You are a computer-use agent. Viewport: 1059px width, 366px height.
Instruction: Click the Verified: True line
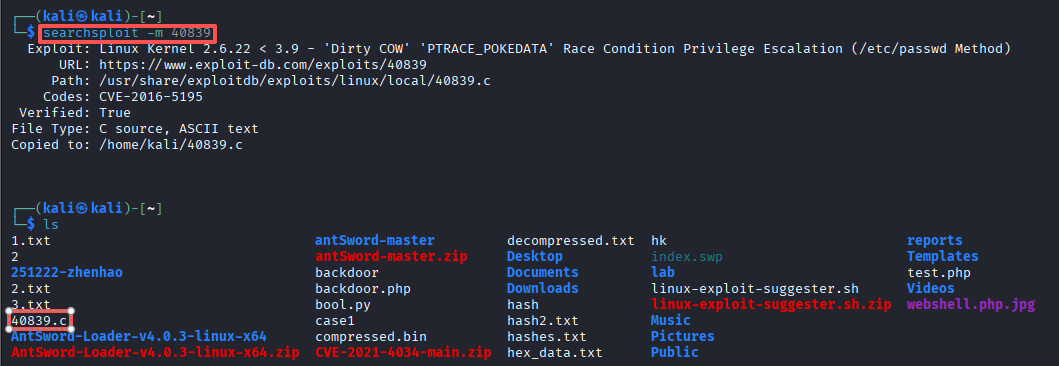point(75,113)
